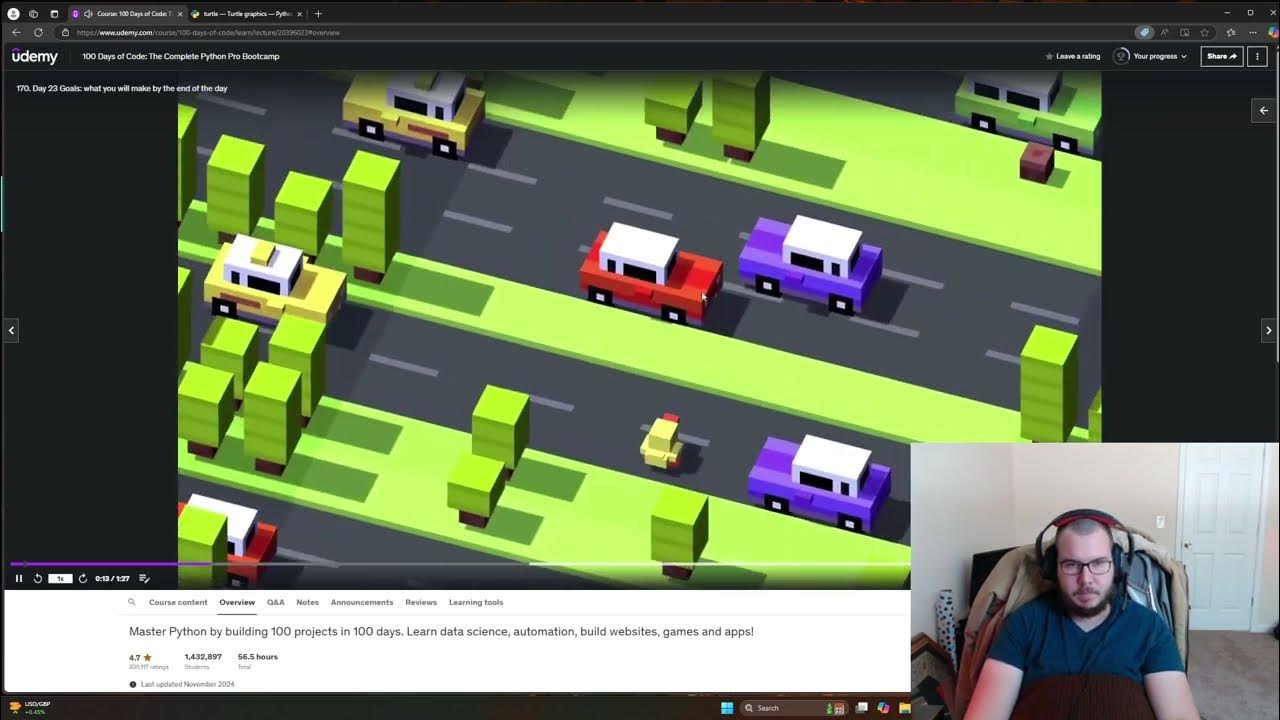The height and width of the screenshot is (720, 1280).
Task: Click Leave a rating
Action: pos(1072,56)
